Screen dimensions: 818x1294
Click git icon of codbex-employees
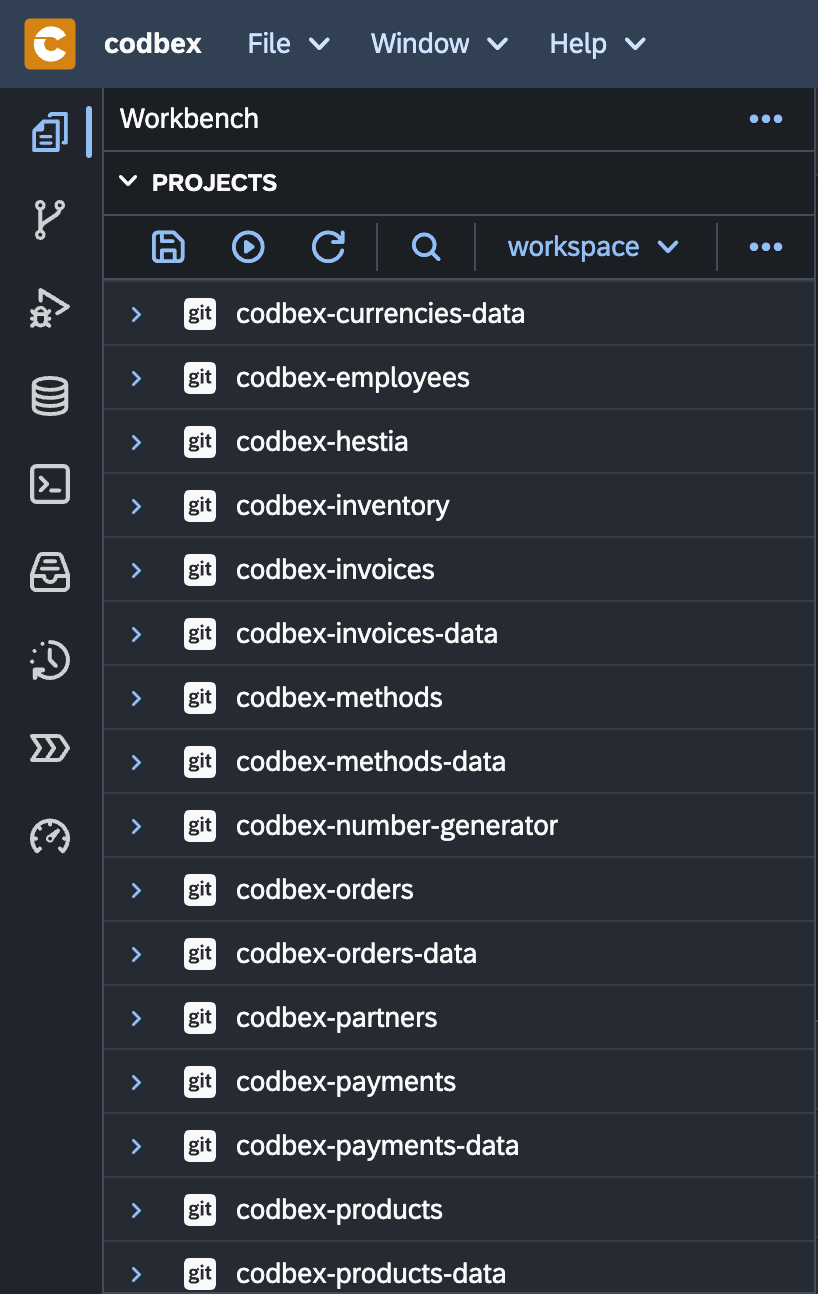pos(200,378)
